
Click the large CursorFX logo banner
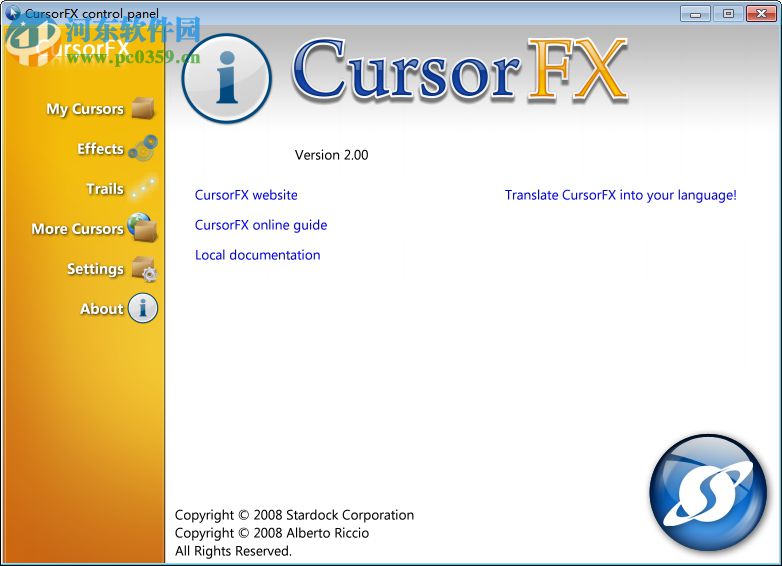(x=459, y=70)
